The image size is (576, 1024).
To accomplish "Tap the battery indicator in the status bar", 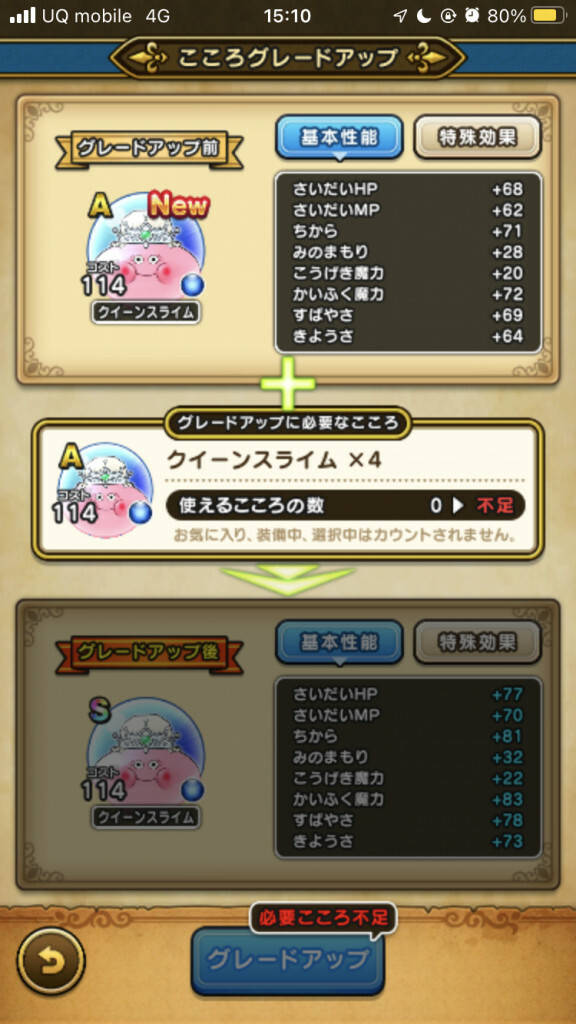I will click(549, 16).
